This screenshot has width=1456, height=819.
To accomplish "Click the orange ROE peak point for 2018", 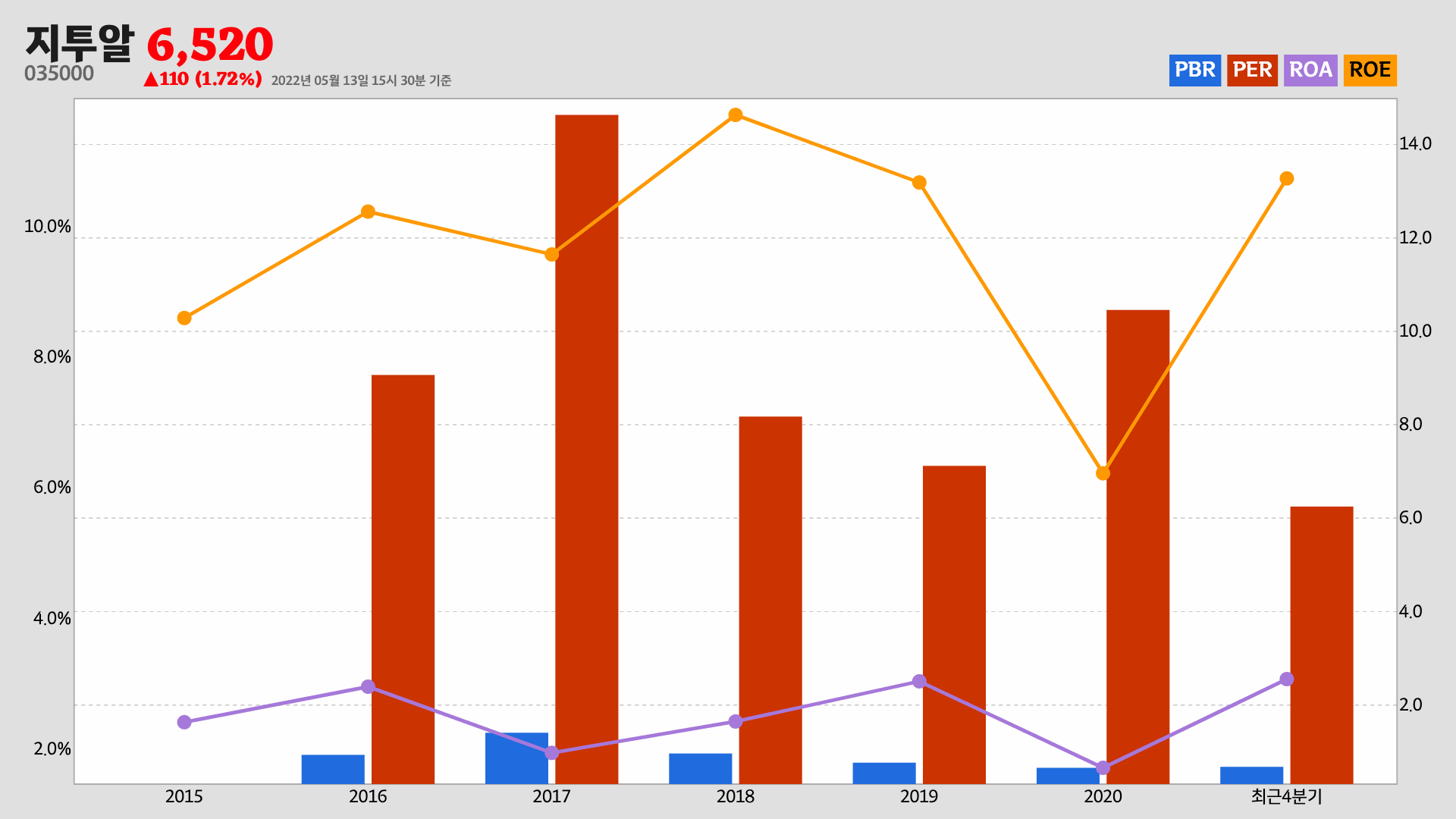I will 736,115.
